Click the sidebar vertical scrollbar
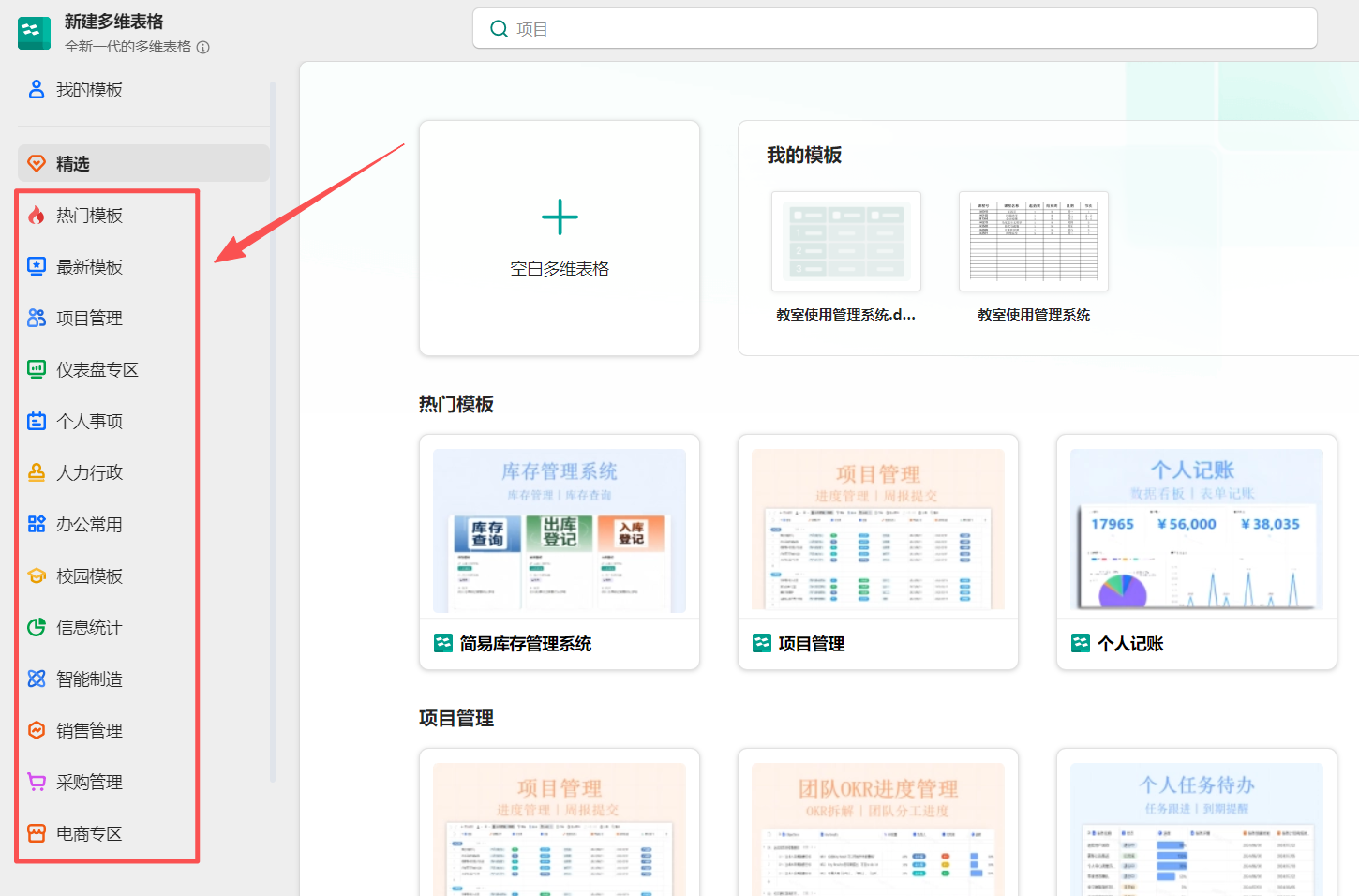The image size is (1359, 896). click(273, 431)
